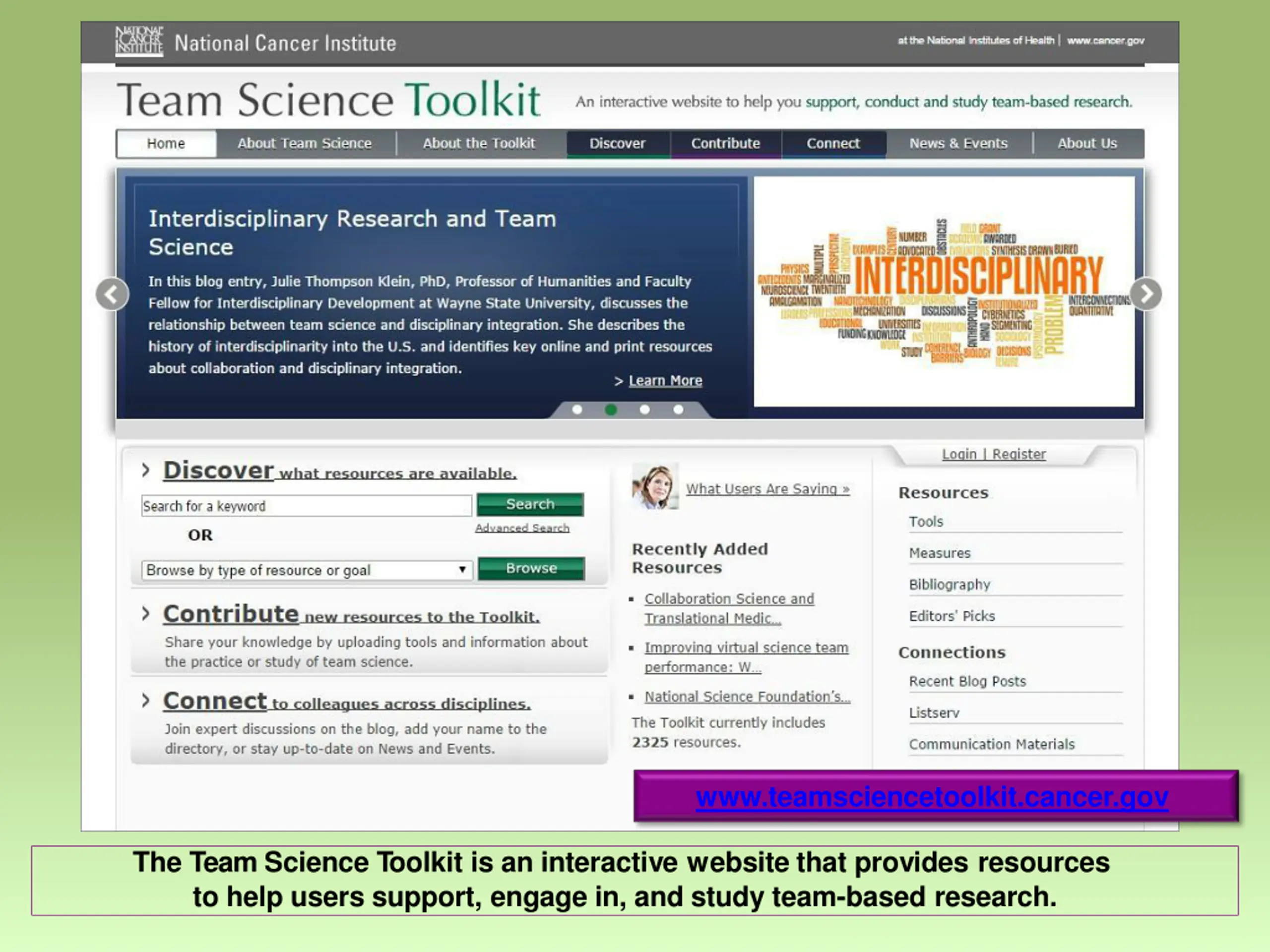Click the green Browse button

click(531, 569)
